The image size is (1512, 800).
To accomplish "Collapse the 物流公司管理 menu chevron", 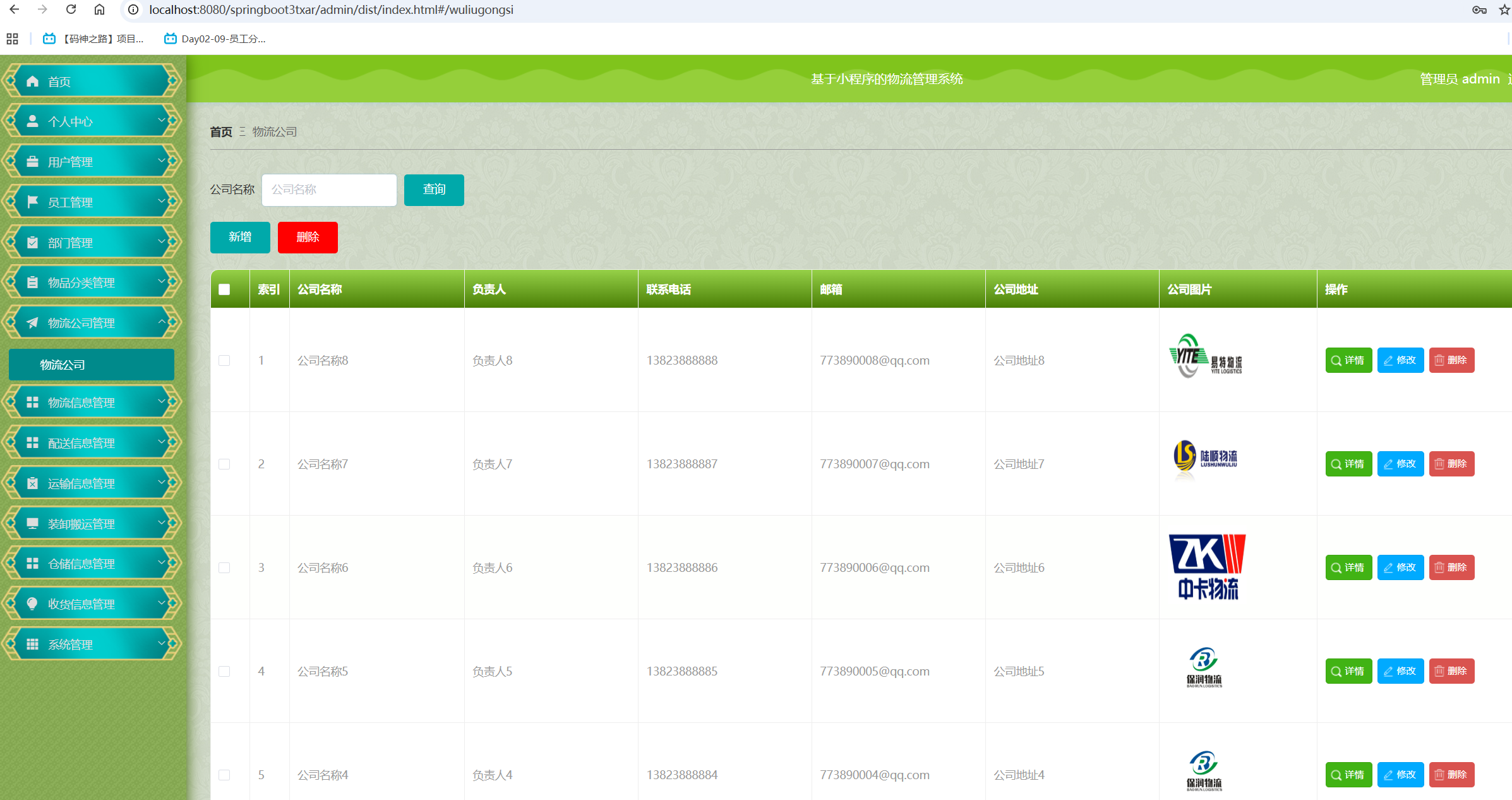I will [x=162, y=322].
